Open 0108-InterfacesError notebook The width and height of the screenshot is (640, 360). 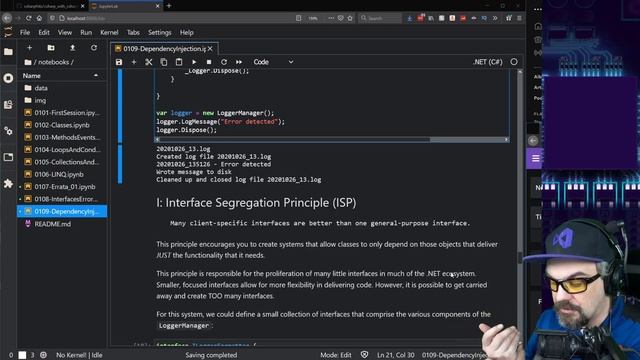point(62,199)
